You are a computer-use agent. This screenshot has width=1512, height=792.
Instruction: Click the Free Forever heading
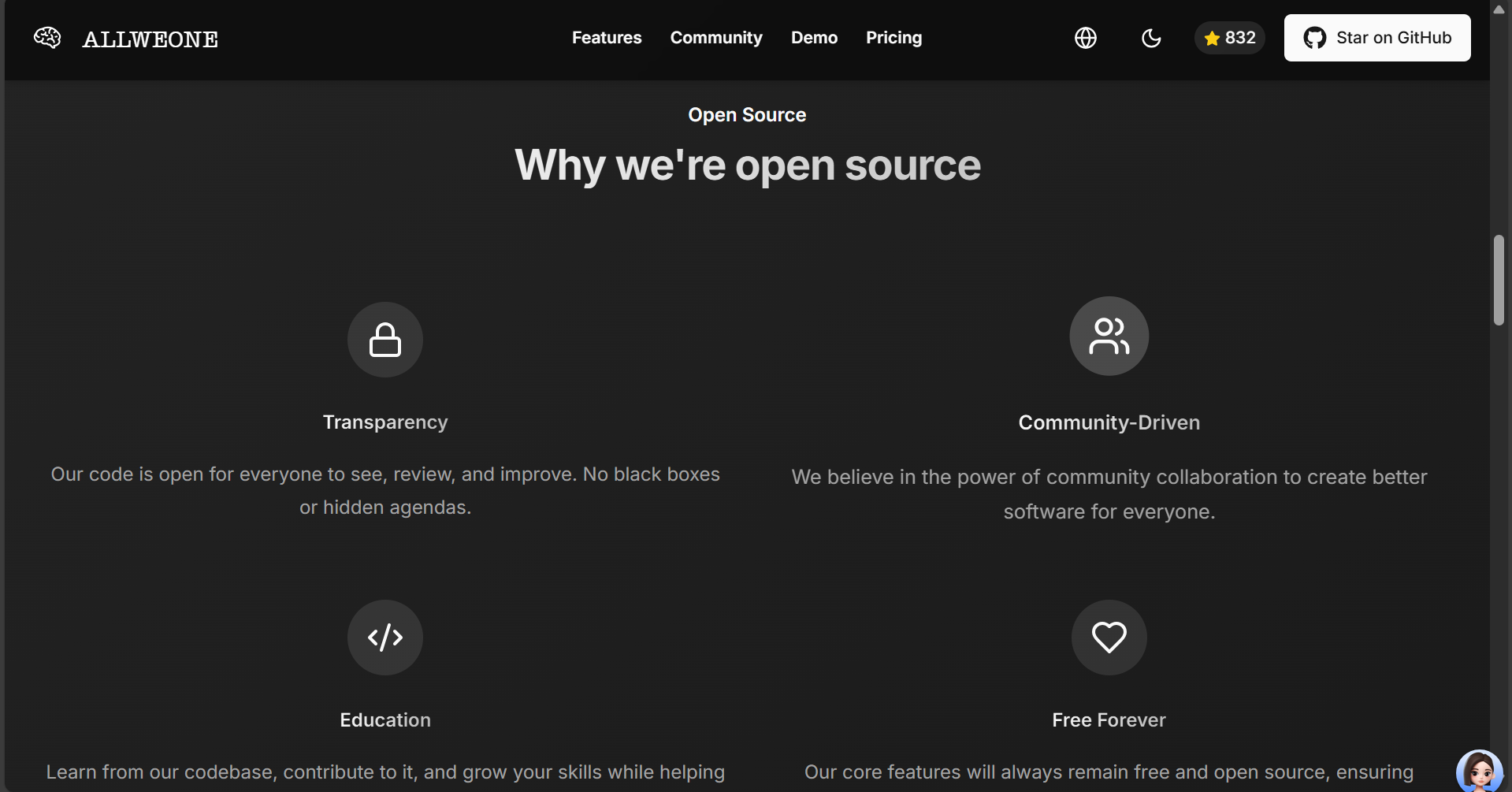coord(1109,720)
